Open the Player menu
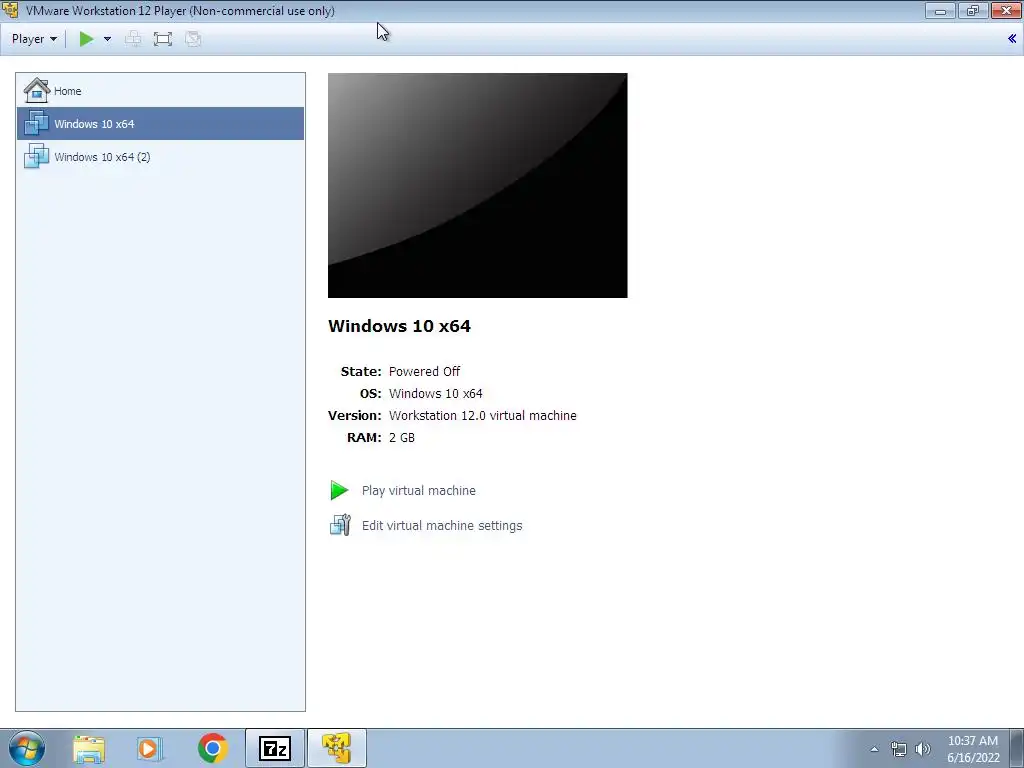The height and width of the screenshot is (768, 1024). [34, 39]
